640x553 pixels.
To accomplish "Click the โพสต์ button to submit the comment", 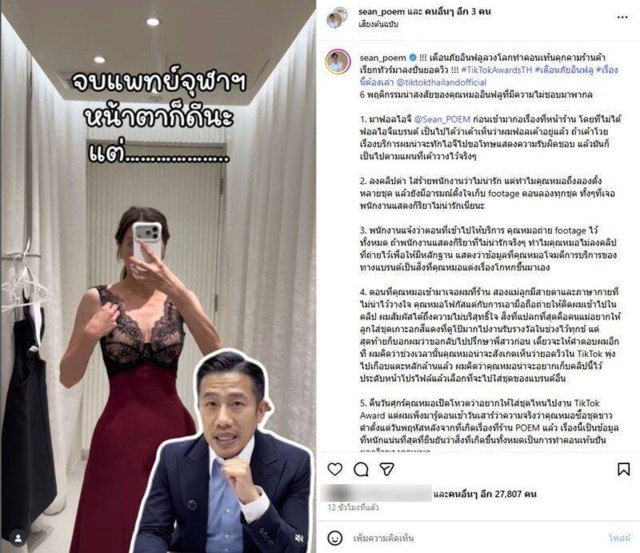I will coord(619,538).
